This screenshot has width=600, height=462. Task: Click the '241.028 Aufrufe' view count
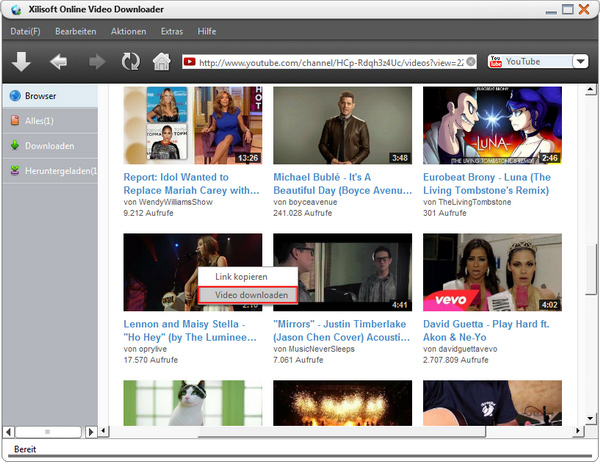[x=303, y=213]
